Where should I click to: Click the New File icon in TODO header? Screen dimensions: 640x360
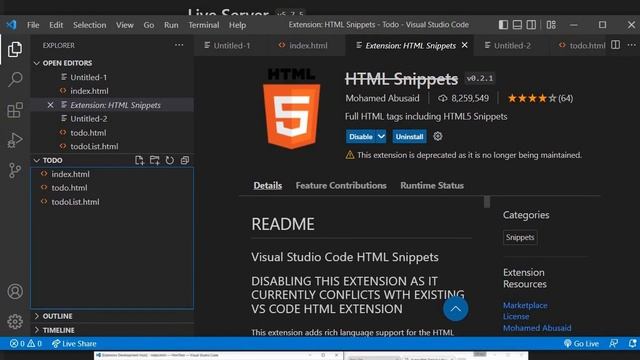(x=139, y=160)
